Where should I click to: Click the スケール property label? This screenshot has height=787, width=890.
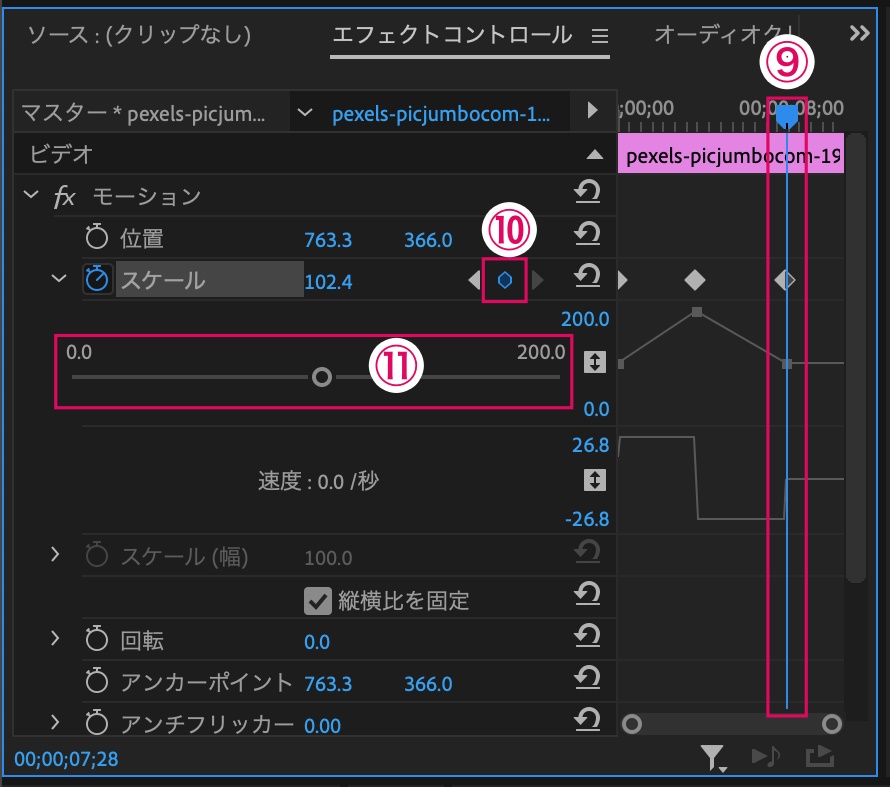[163, 280]
